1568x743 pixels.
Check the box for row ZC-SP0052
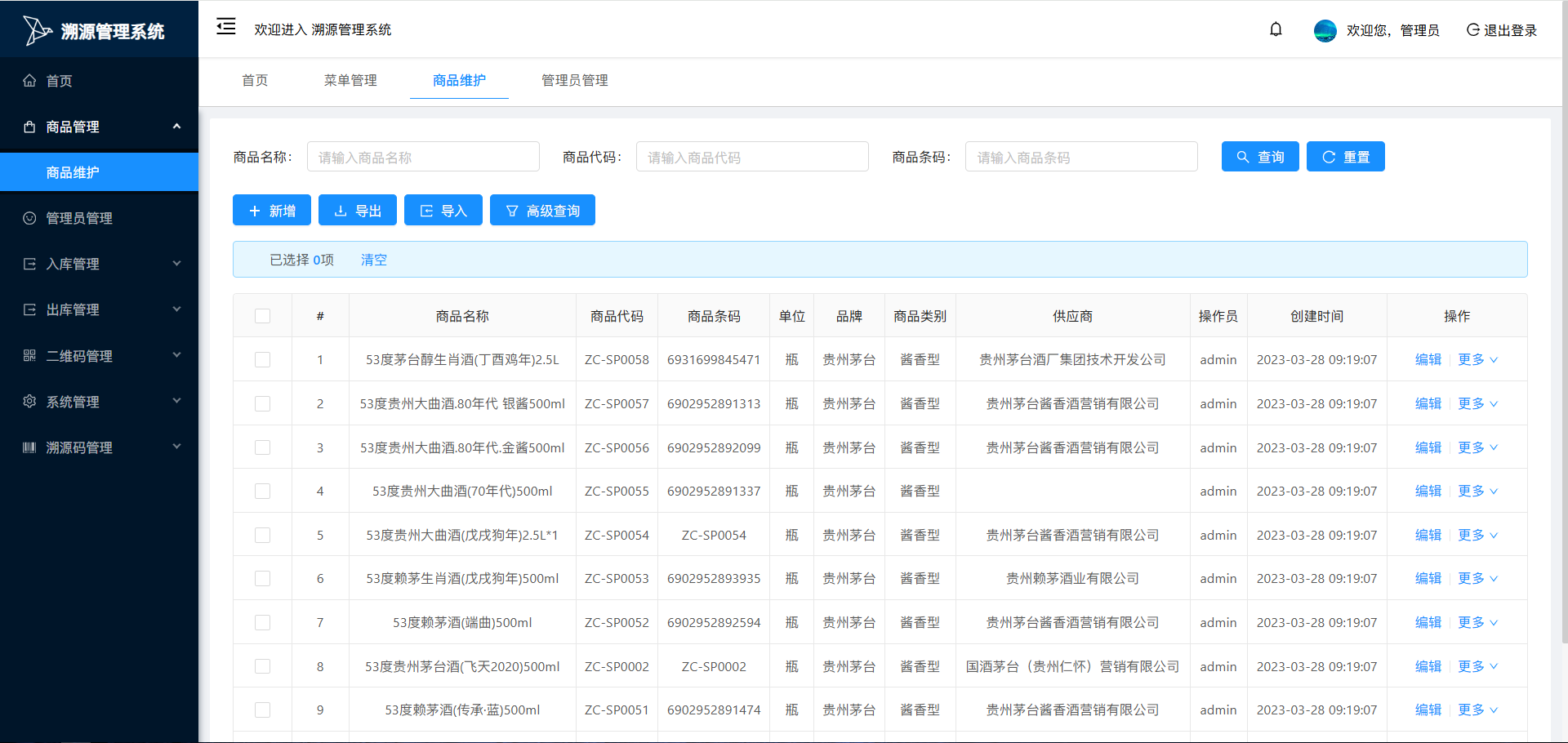click(262, 622)
